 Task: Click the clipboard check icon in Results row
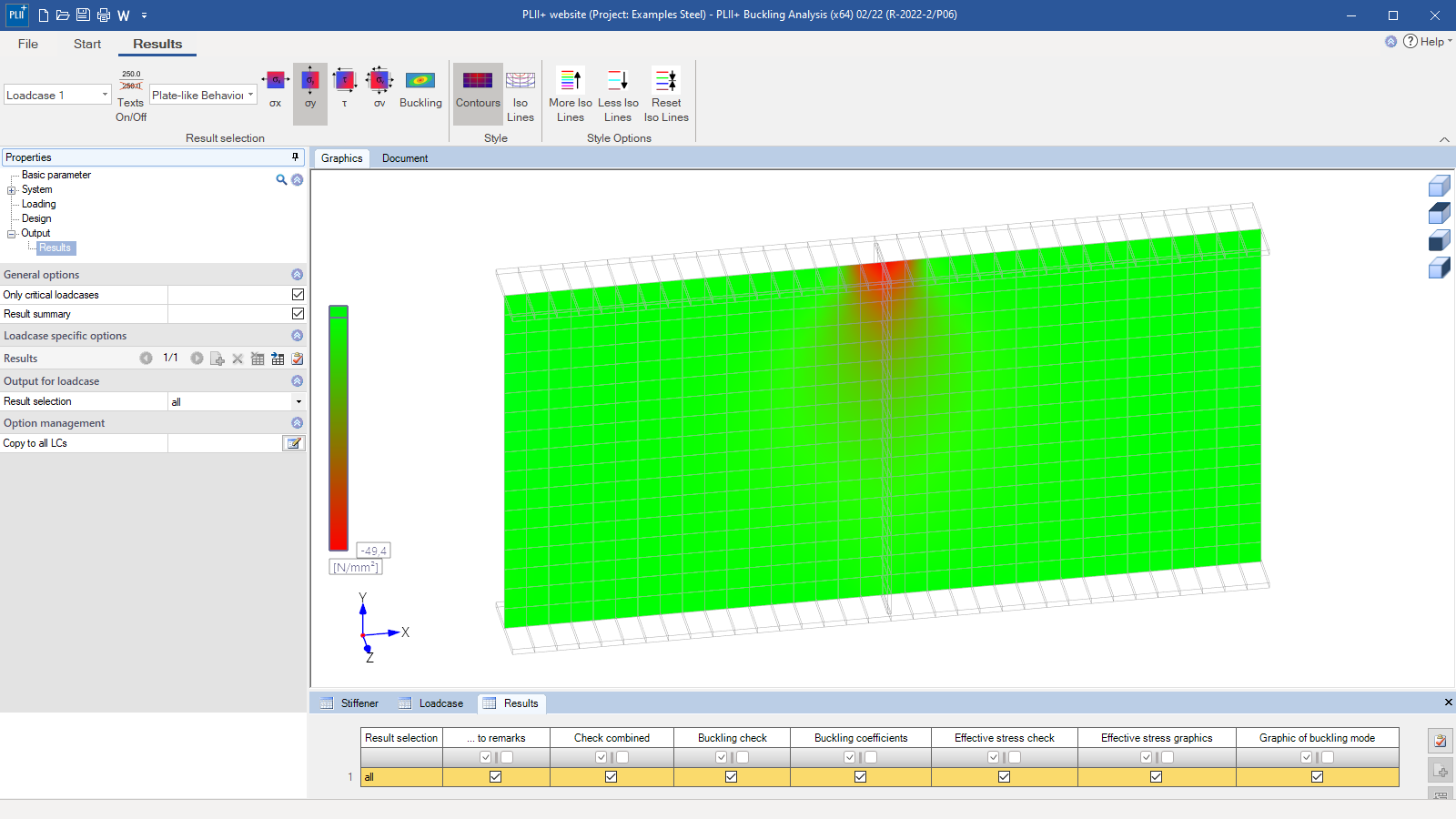tap(298, 359)
